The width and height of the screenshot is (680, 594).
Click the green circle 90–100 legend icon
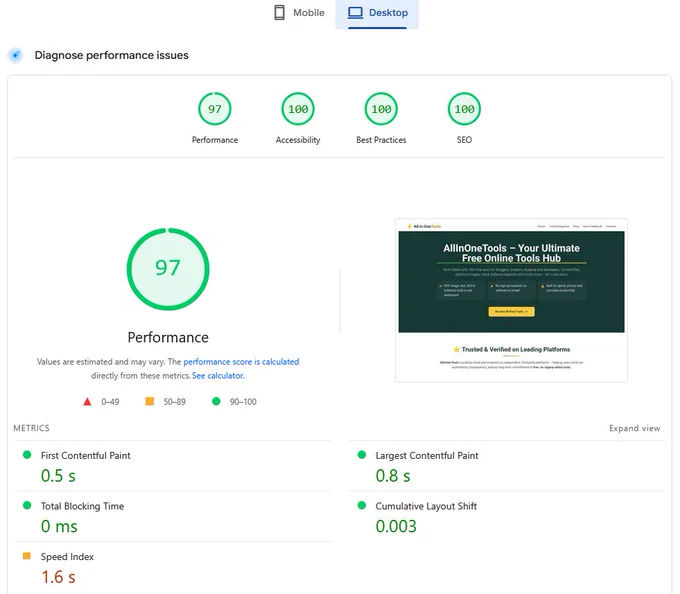pyautogui.click(x=216, y=401)
